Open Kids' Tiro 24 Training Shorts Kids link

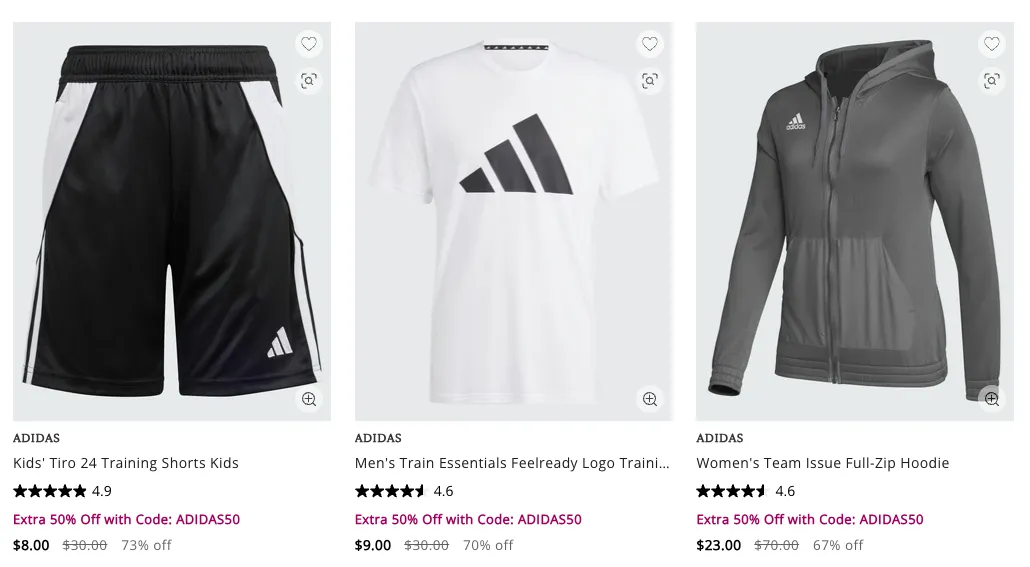(x=126, y=463)
